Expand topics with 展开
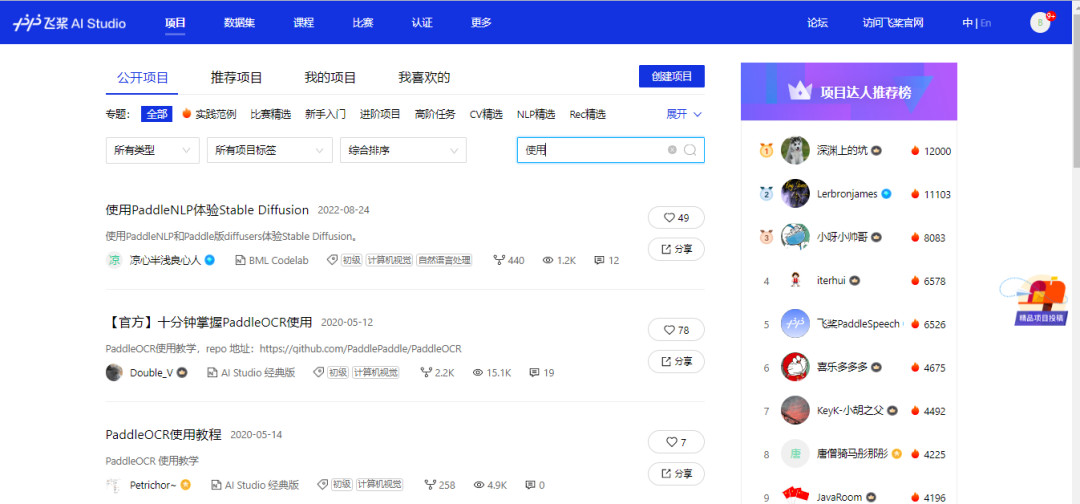1080x504 pixels. click(684, 114)
